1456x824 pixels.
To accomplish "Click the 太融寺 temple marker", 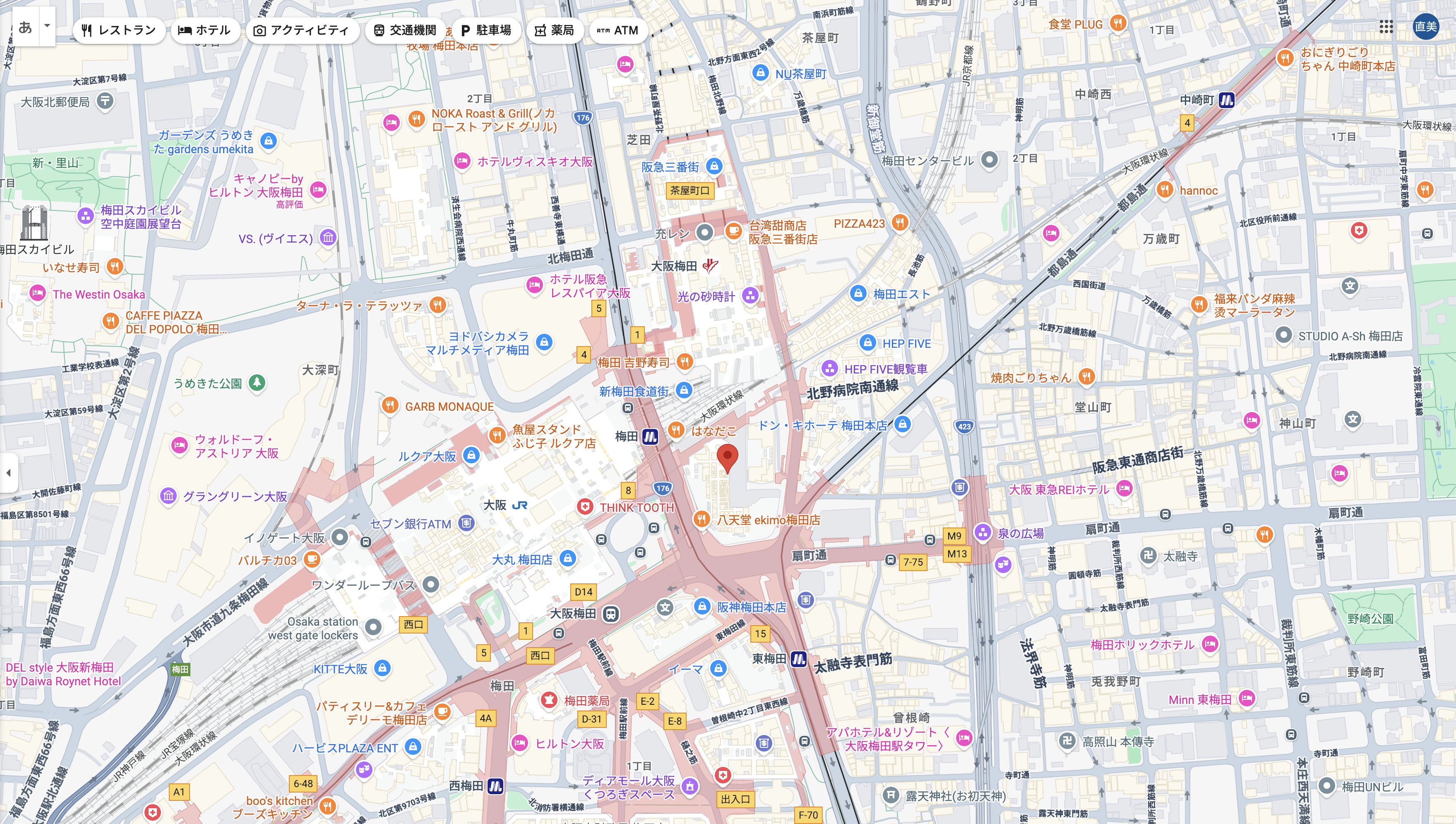I will pos(1148,556).
